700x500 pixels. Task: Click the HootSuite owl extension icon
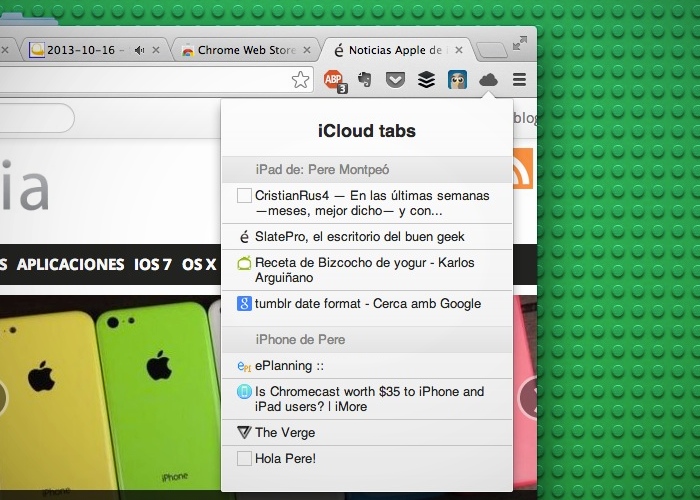click(458, 80)
